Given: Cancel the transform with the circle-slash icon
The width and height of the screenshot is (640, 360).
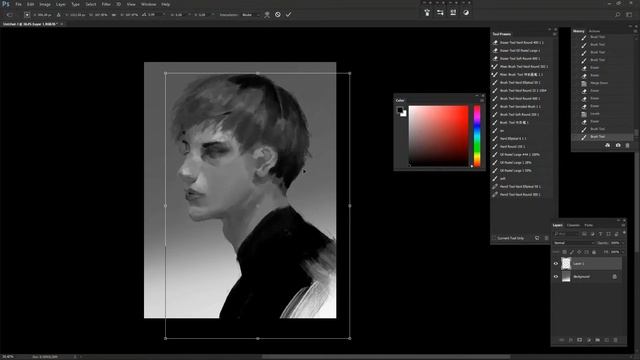Looking at the screenshot, I should [278, 14].
